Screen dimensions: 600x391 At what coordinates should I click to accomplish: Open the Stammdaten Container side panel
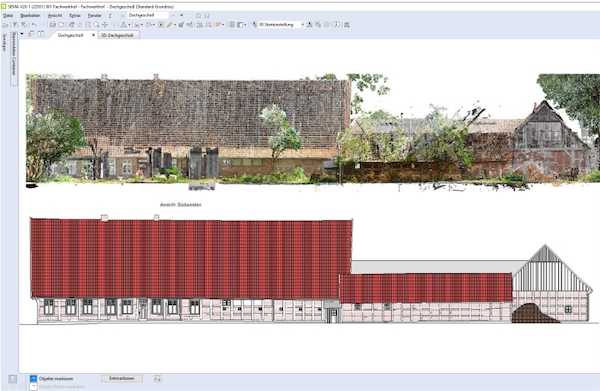[x=14, y=54]
